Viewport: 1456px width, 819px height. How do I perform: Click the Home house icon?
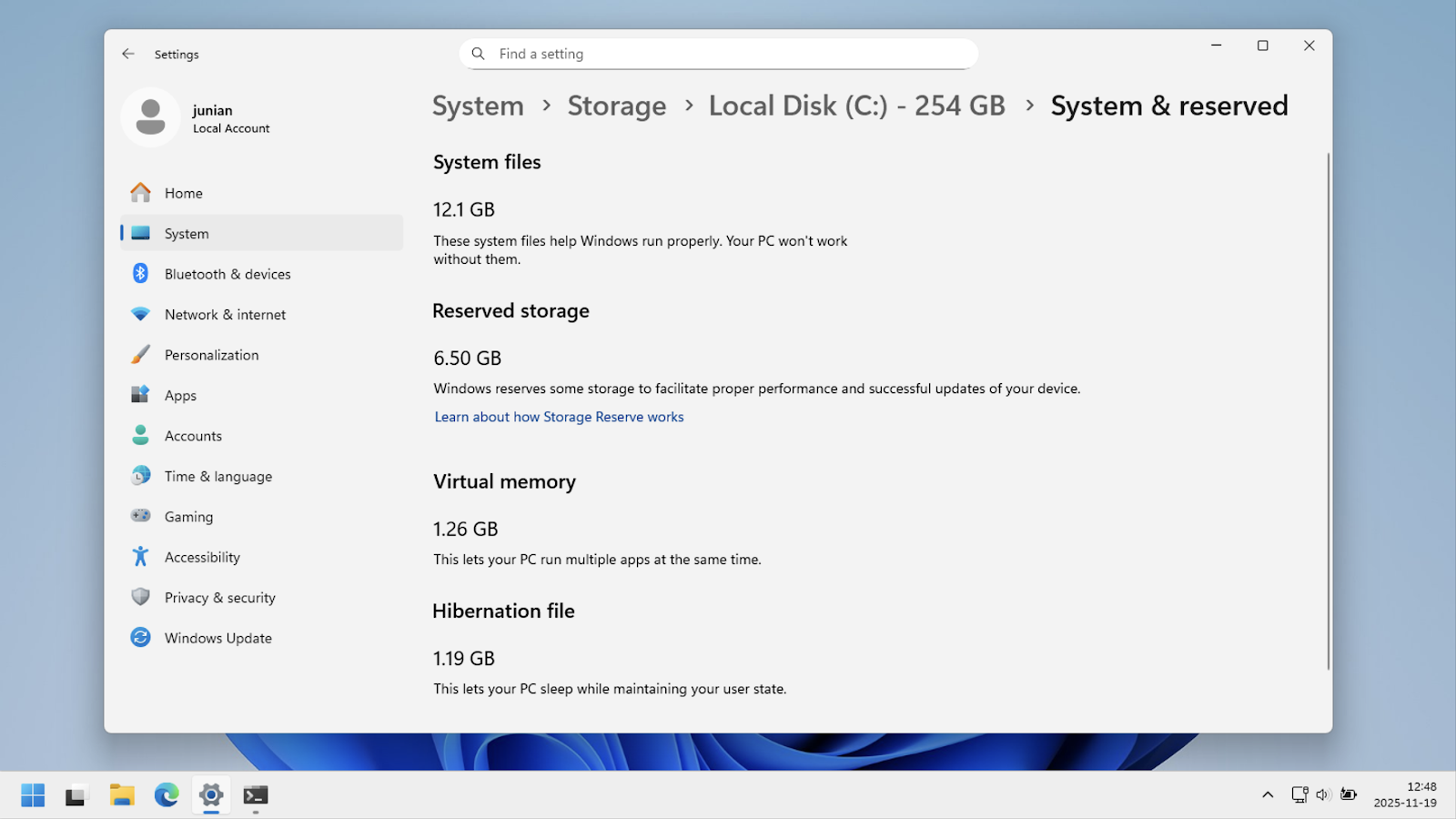tap(140, 193)
